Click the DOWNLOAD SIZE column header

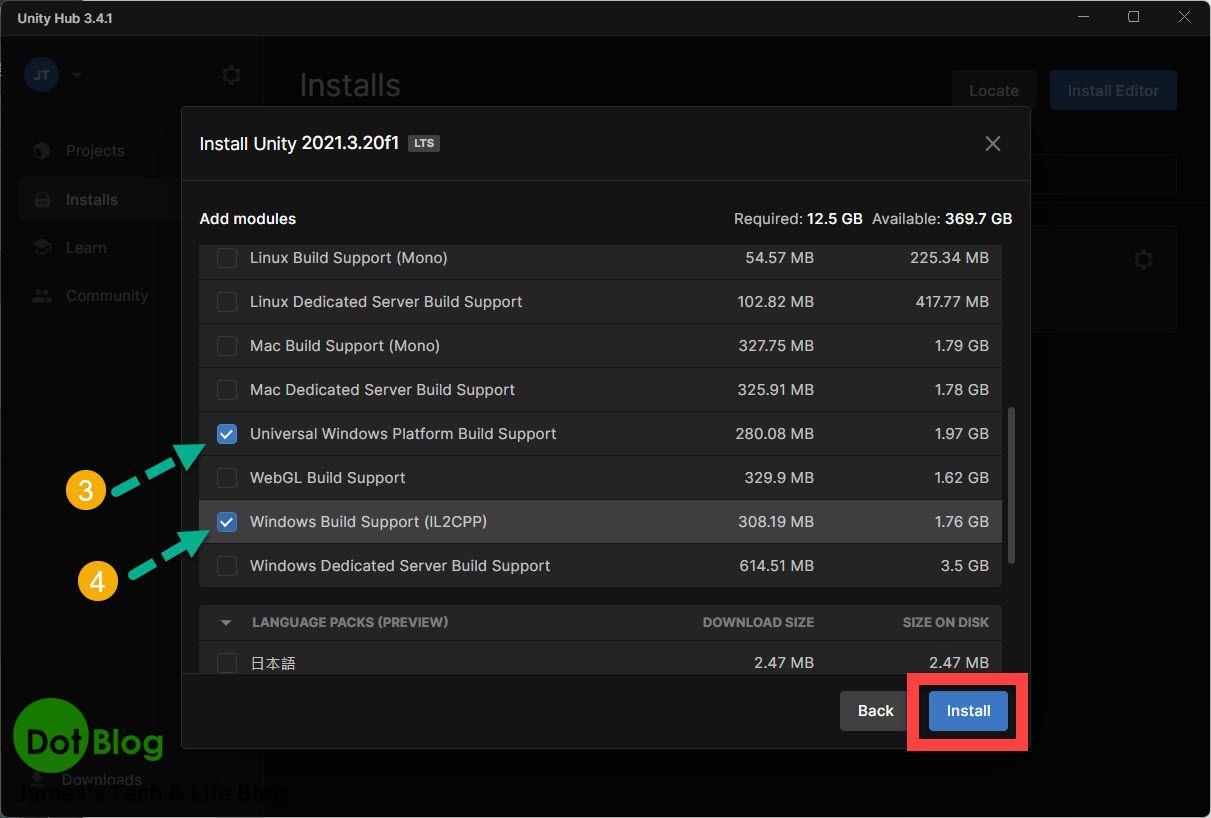758,622
